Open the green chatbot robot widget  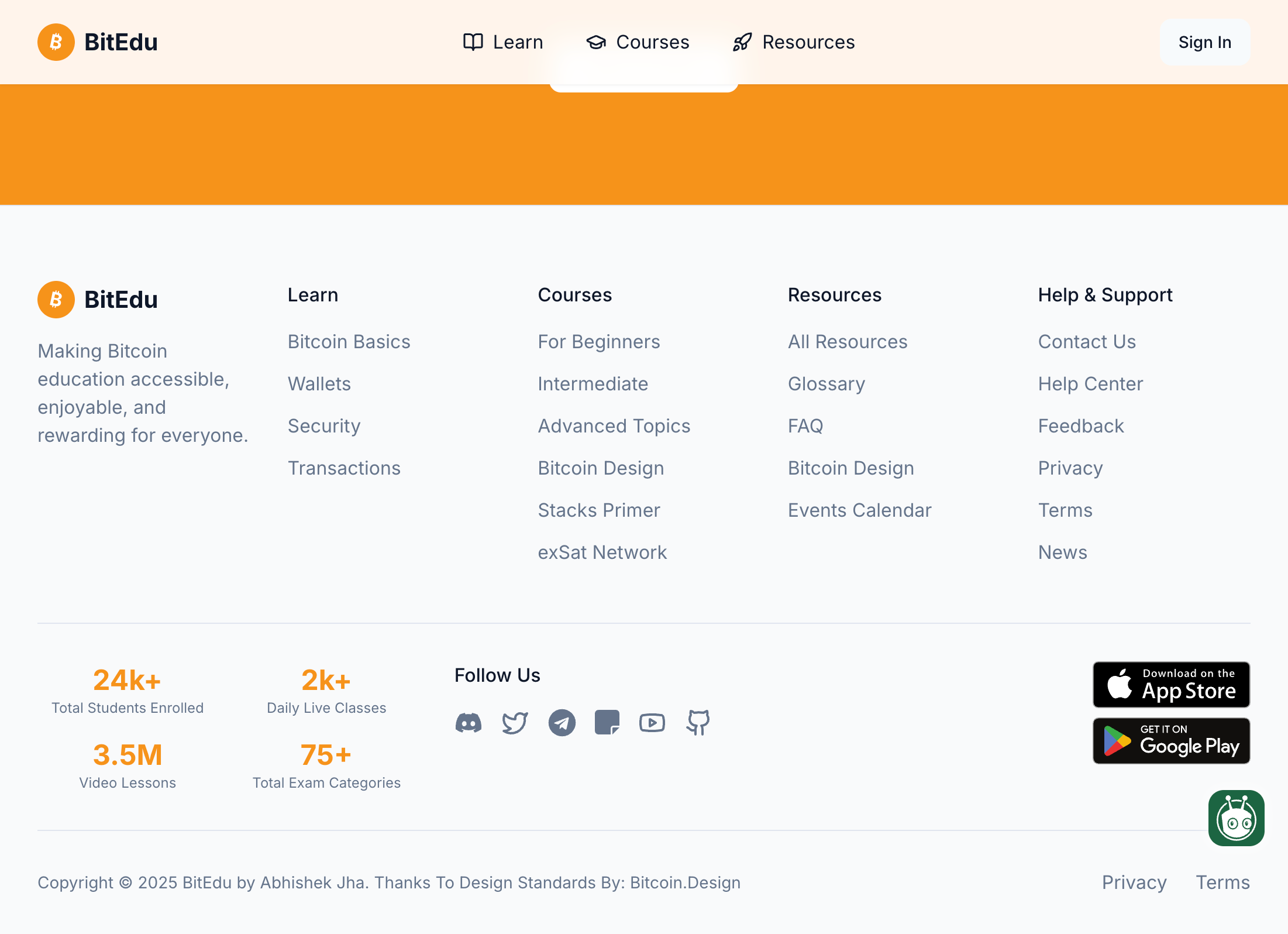tap(1236, 818)
